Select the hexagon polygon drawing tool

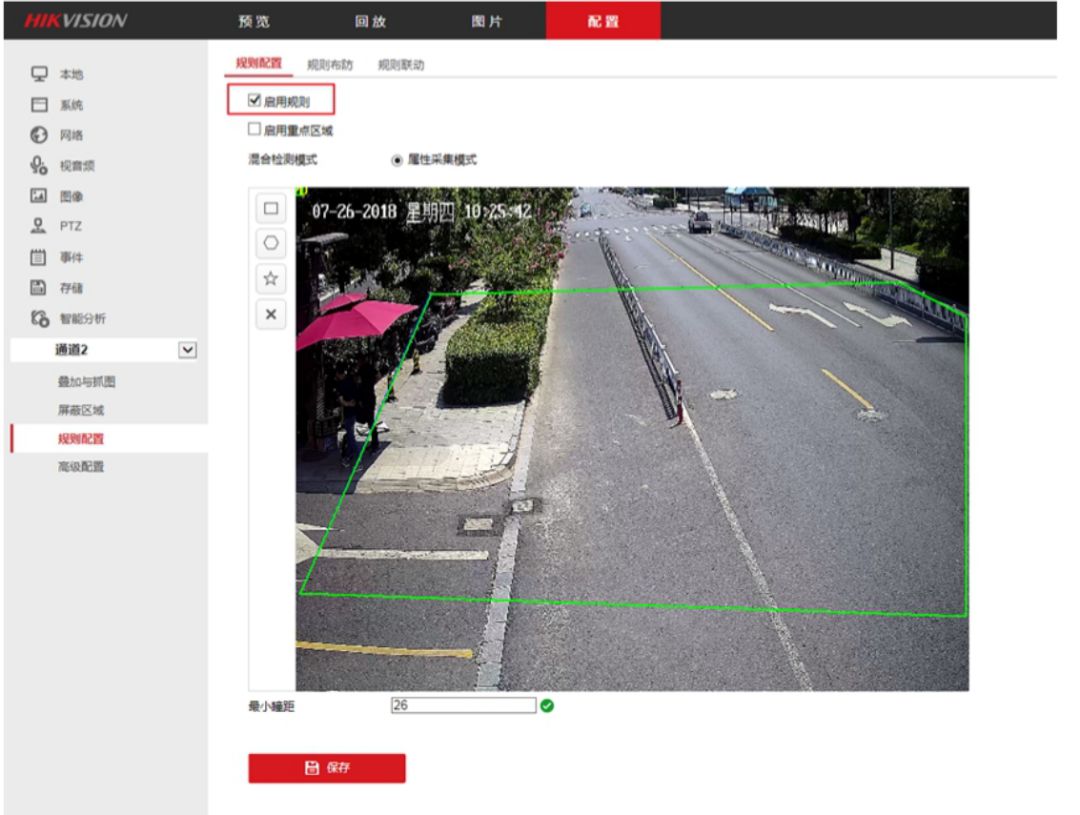click(270, 243)
